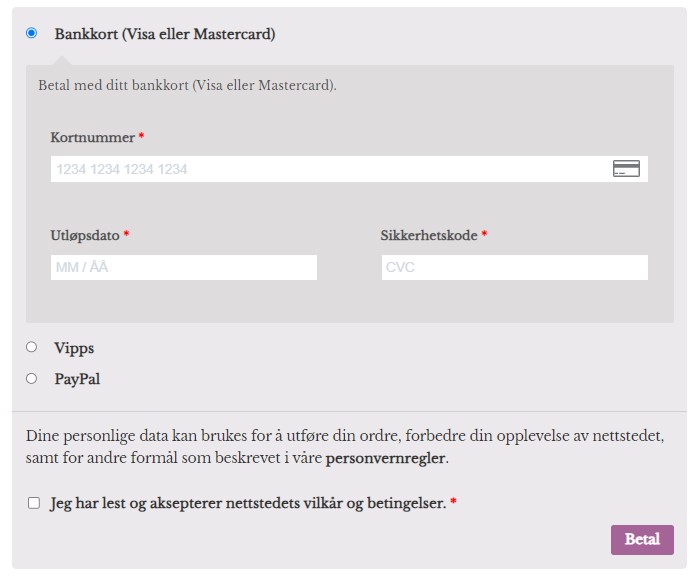Select the Bankkort radio button
The height and width of the screenshot is (577, 699).
tap(31, 33)
